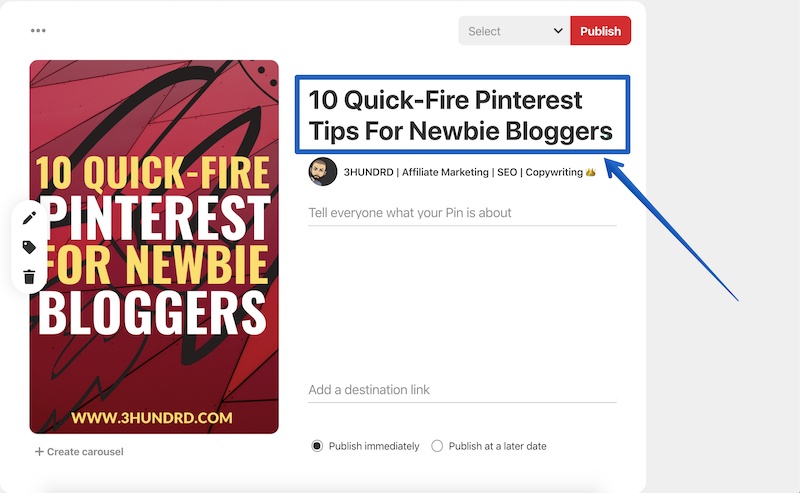Screen dimensions: 800x493
Task: Click the WWW.3HUNDRD.COM text on the image
Action: [152, 418]
